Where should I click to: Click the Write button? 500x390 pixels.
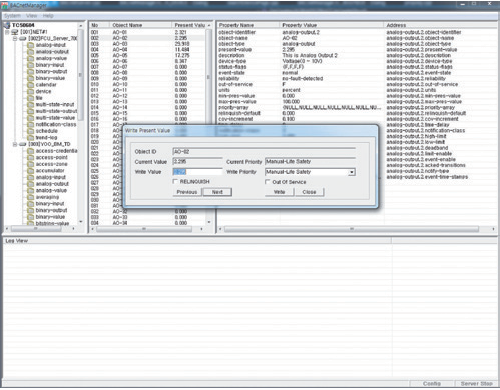point(279,192)
